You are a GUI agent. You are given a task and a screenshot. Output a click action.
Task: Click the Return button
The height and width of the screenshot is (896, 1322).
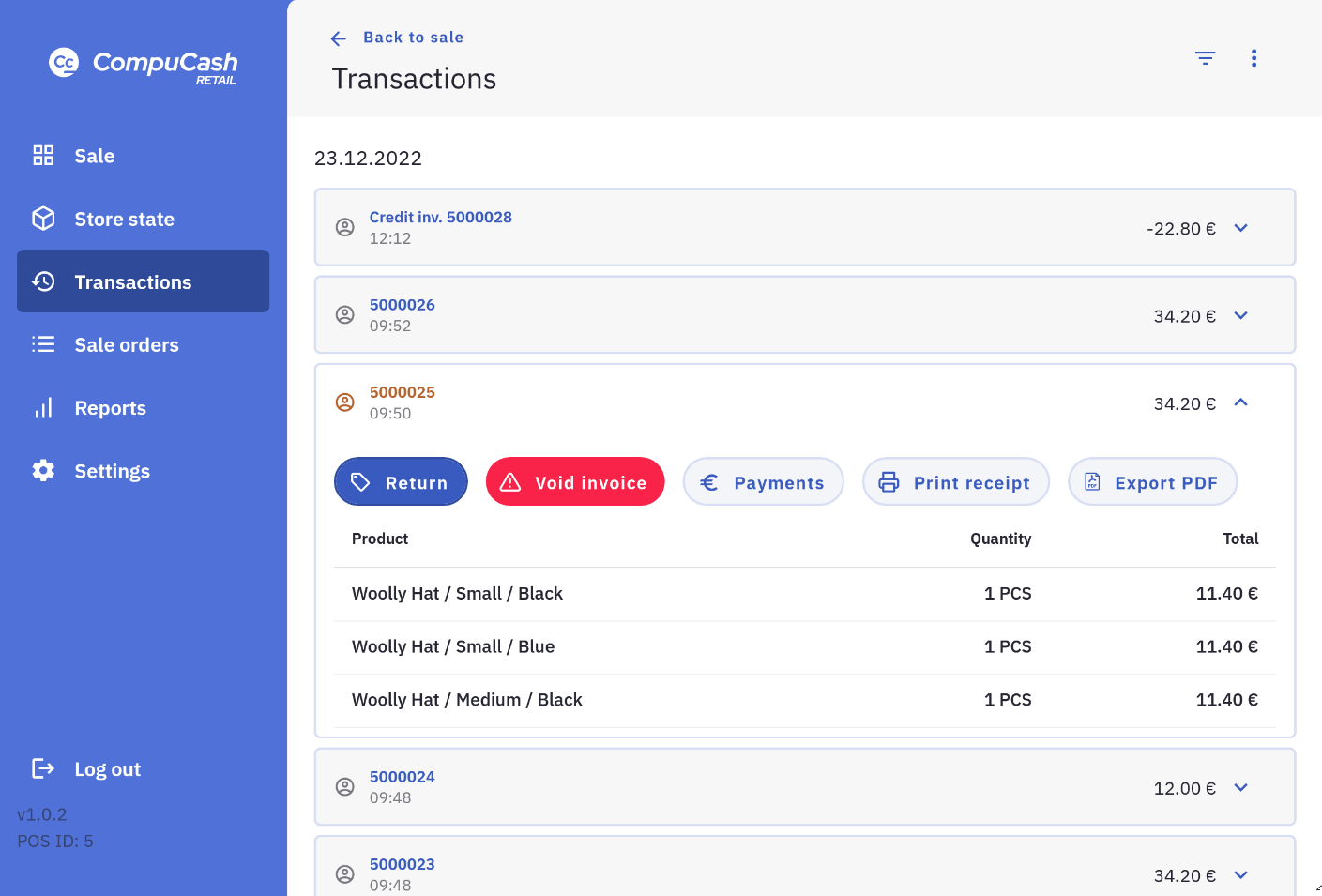[401, 482]
